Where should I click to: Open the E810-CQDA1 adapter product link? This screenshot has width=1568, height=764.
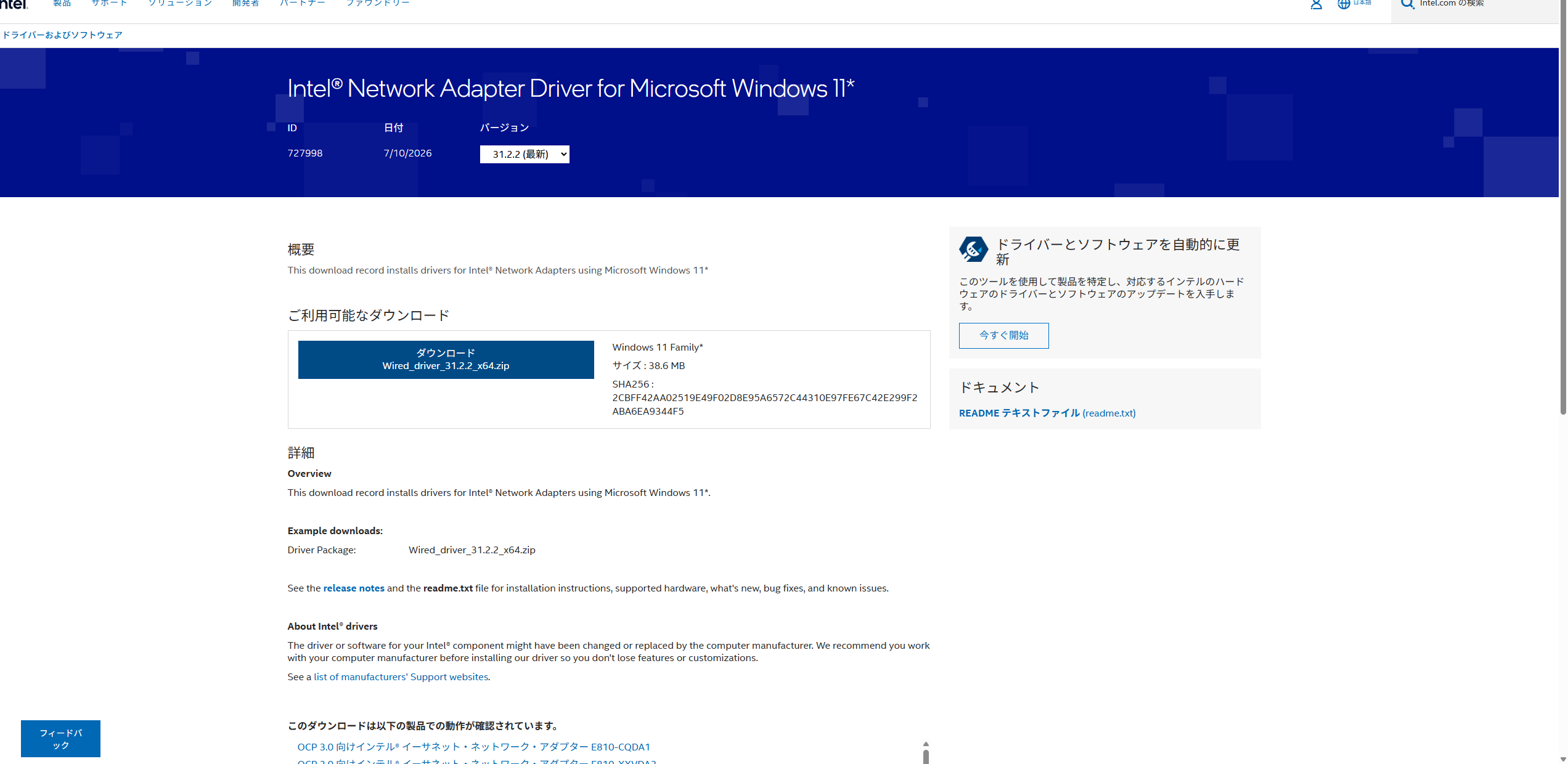[x=474, y=747]
